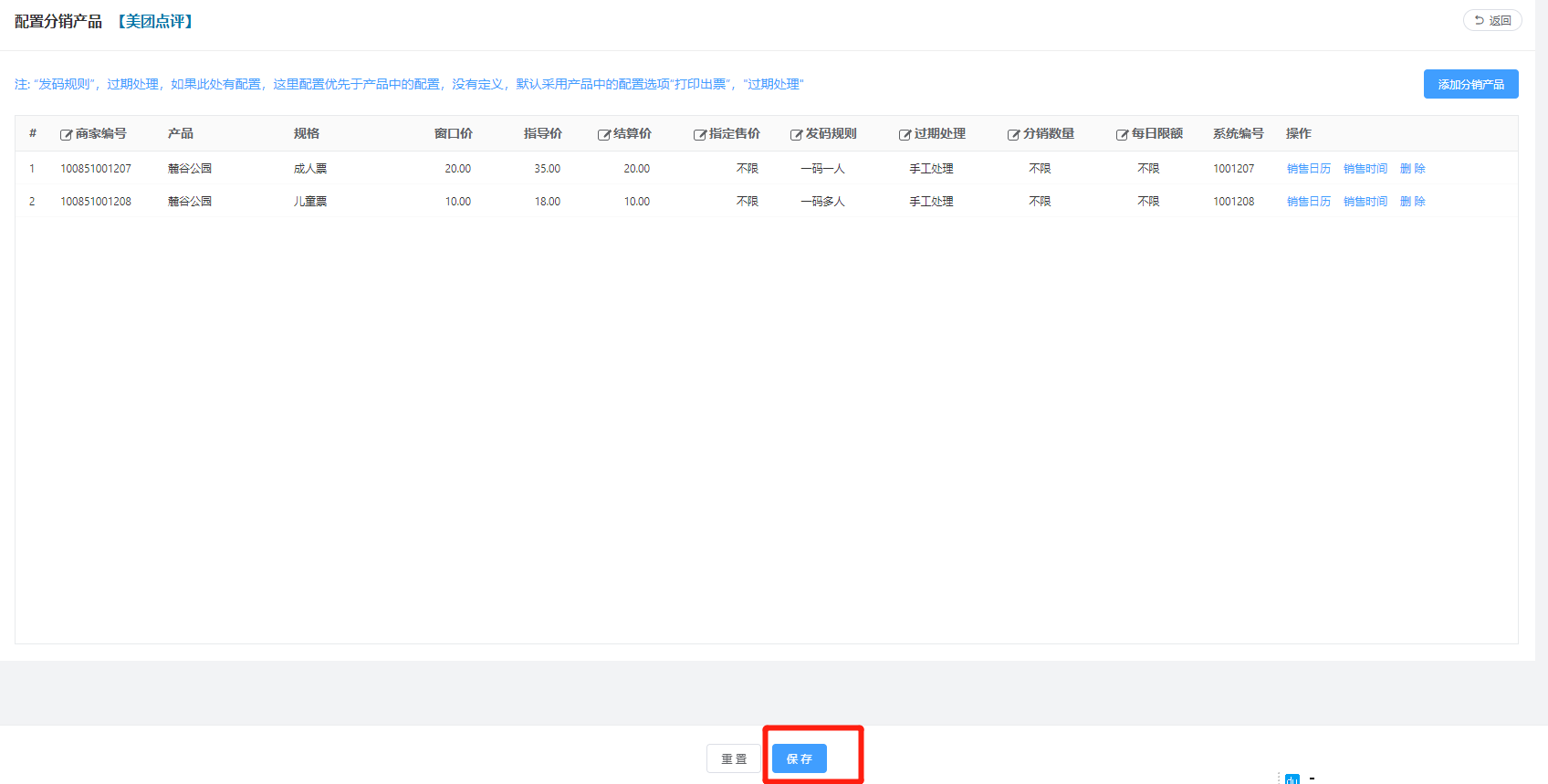Click edit icon beside 每日限额 header
Screen dimensions: 1548x784
click(1122, 135)
